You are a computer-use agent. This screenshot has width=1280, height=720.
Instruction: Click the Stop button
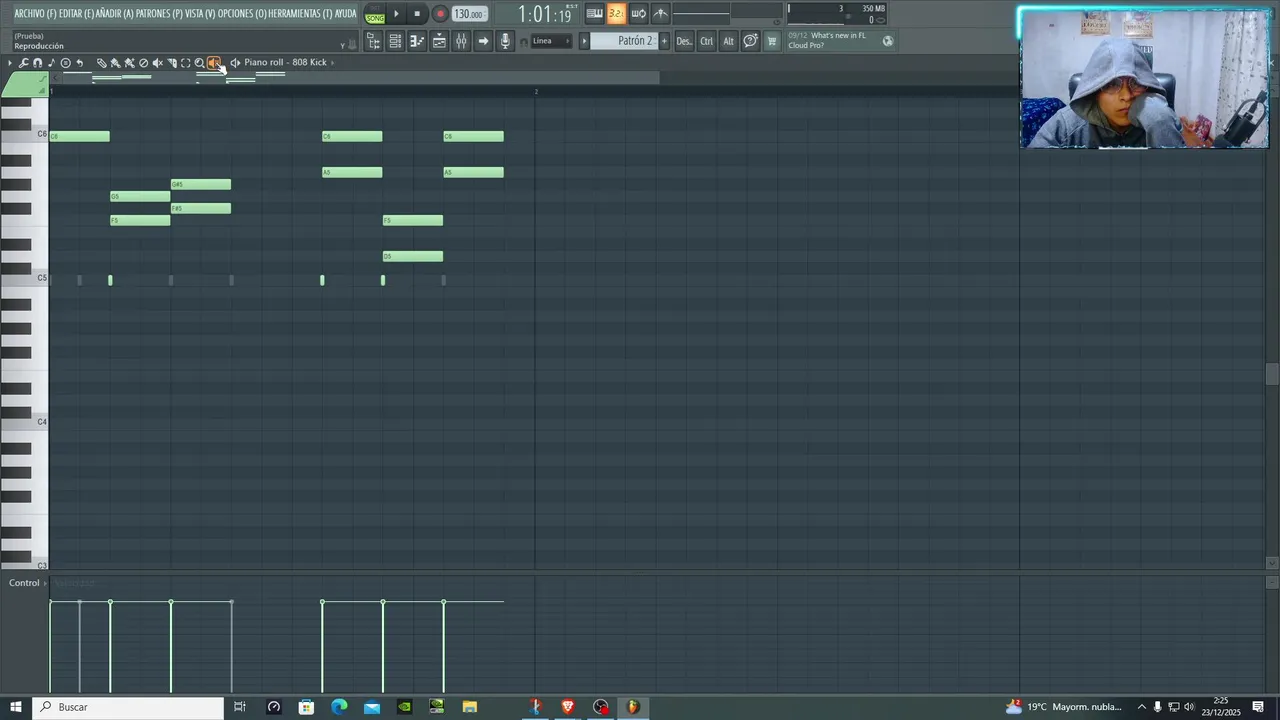tap(417, 14)
